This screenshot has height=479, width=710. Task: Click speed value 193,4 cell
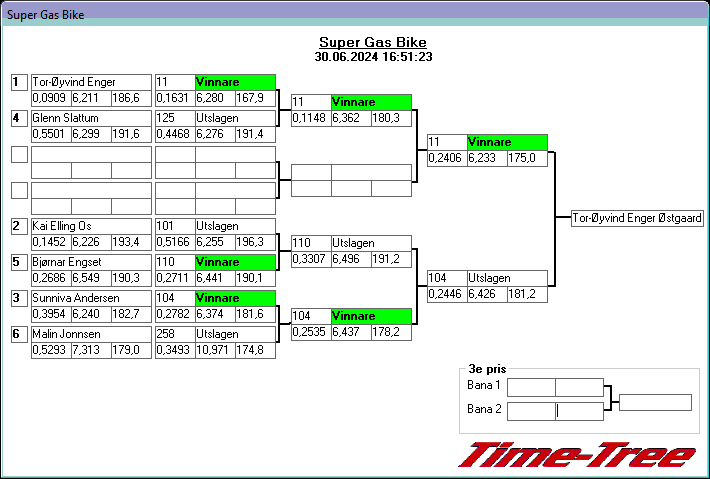132,242
